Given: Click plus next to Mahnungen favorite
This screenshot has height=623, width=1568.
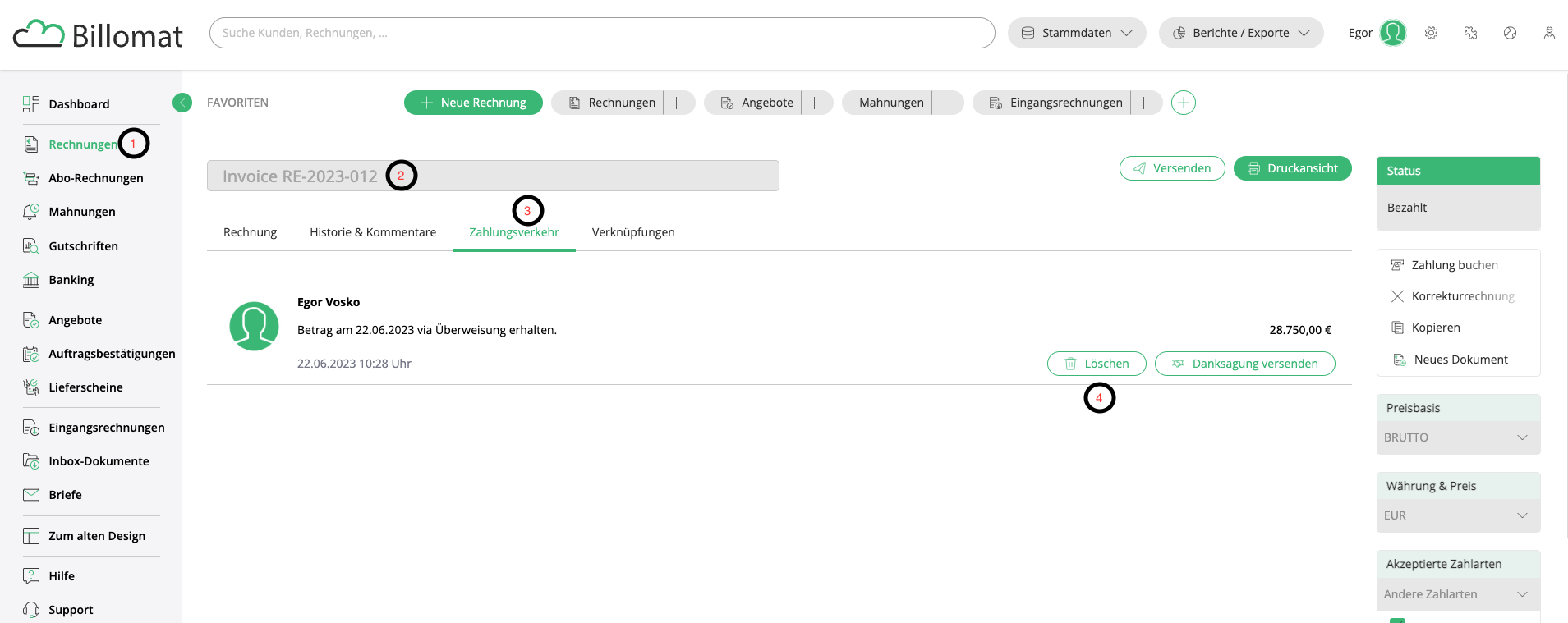Looking at the screenshot, I should click(x=945, y=103).
